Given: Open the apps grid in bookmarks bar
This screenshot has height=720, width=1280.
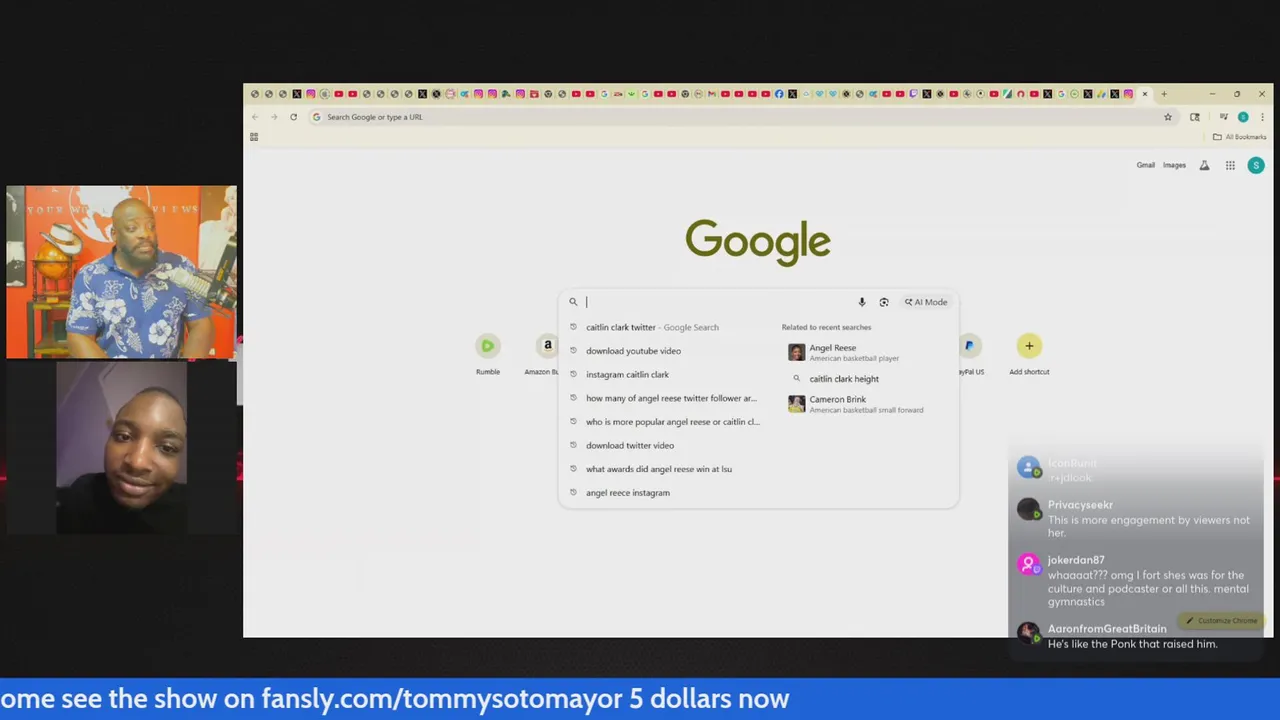Looking at the screenshot, I should (254, 137).
